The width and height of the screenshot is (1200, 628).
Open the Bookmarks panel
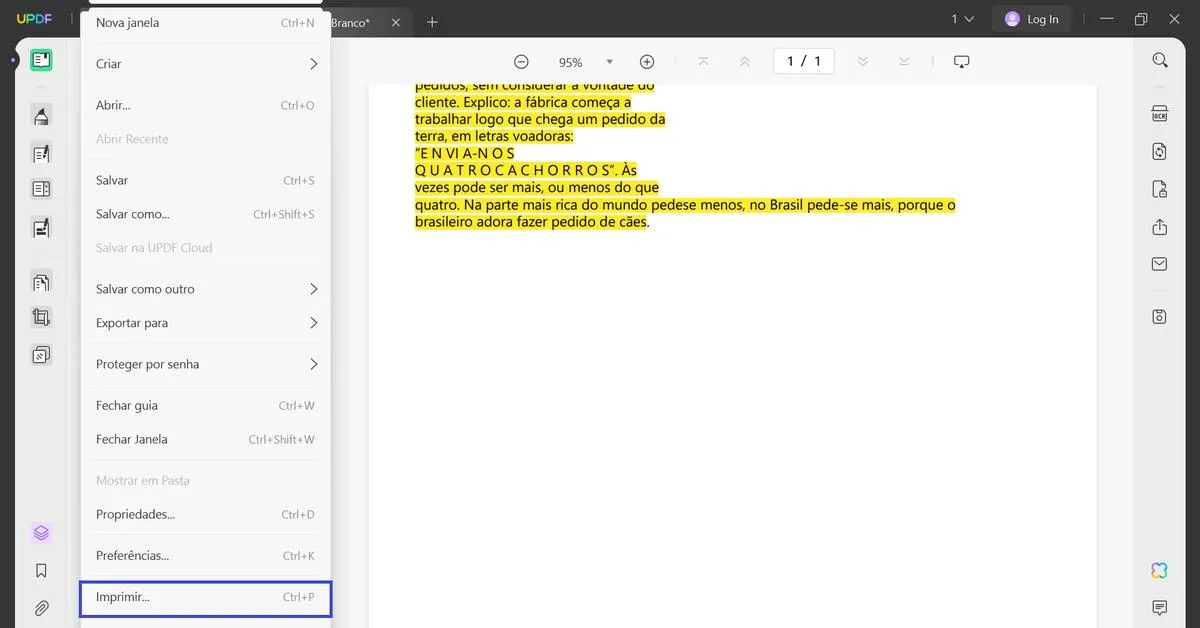pyautogui.click(x=41, y=571)
